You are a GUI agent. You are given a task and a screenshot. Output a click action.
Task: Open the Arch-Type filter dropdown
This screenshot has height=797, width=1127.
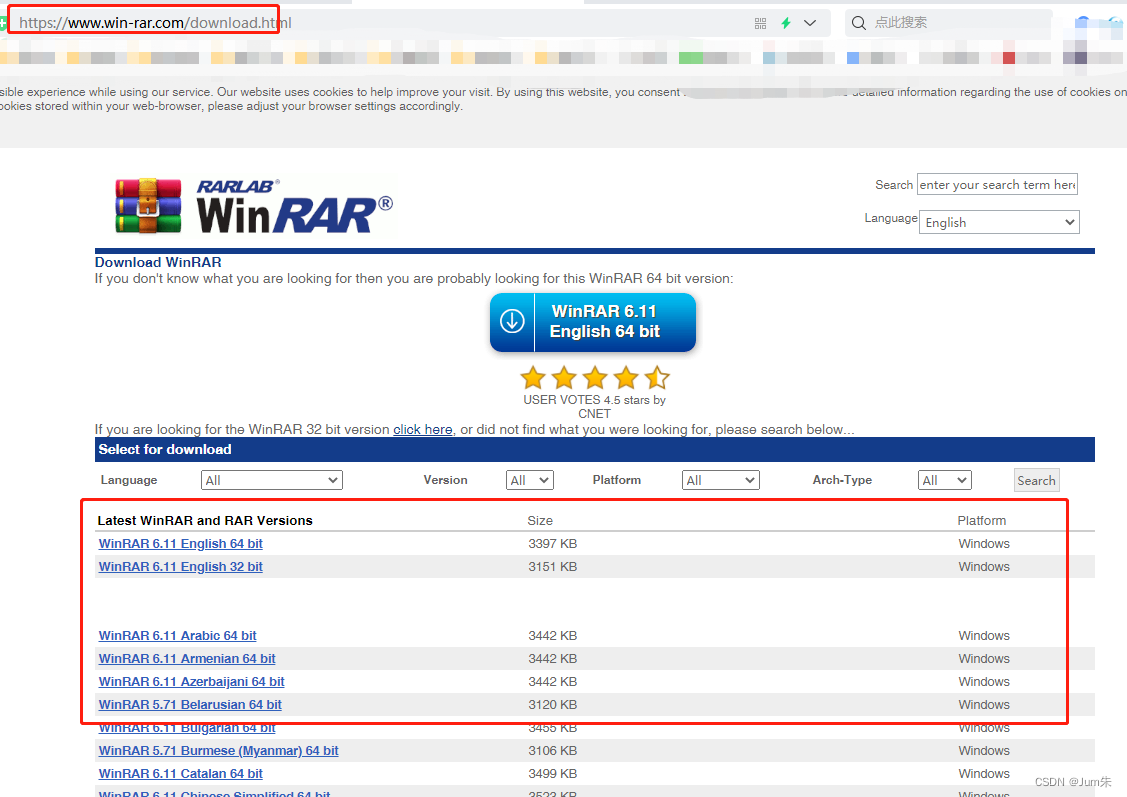pos(944,480)
